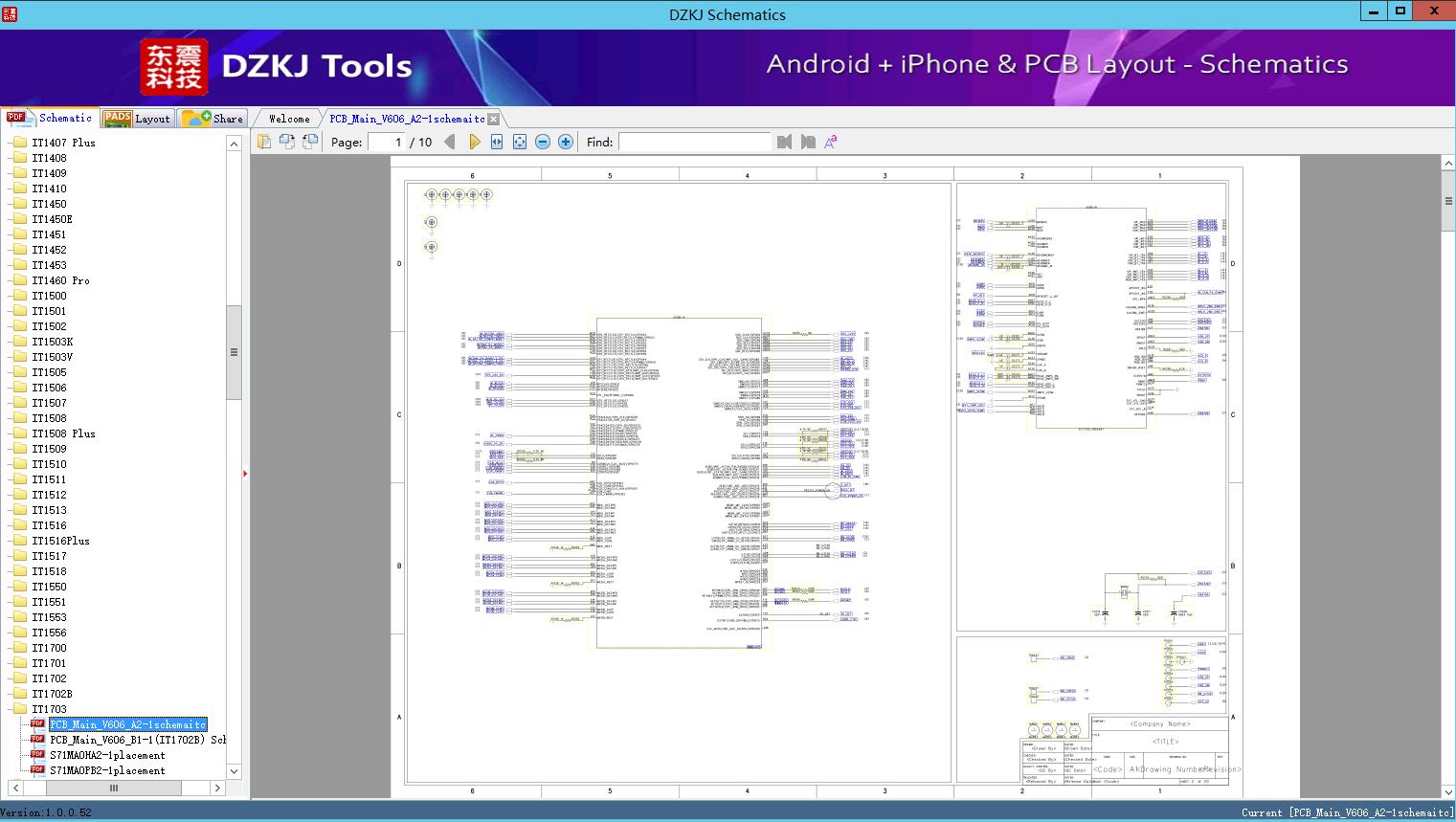Image resolution: width=1456 pixels, height=822 pixels.
Task: Zoom out of the schematic
Action: coord(543,142)
